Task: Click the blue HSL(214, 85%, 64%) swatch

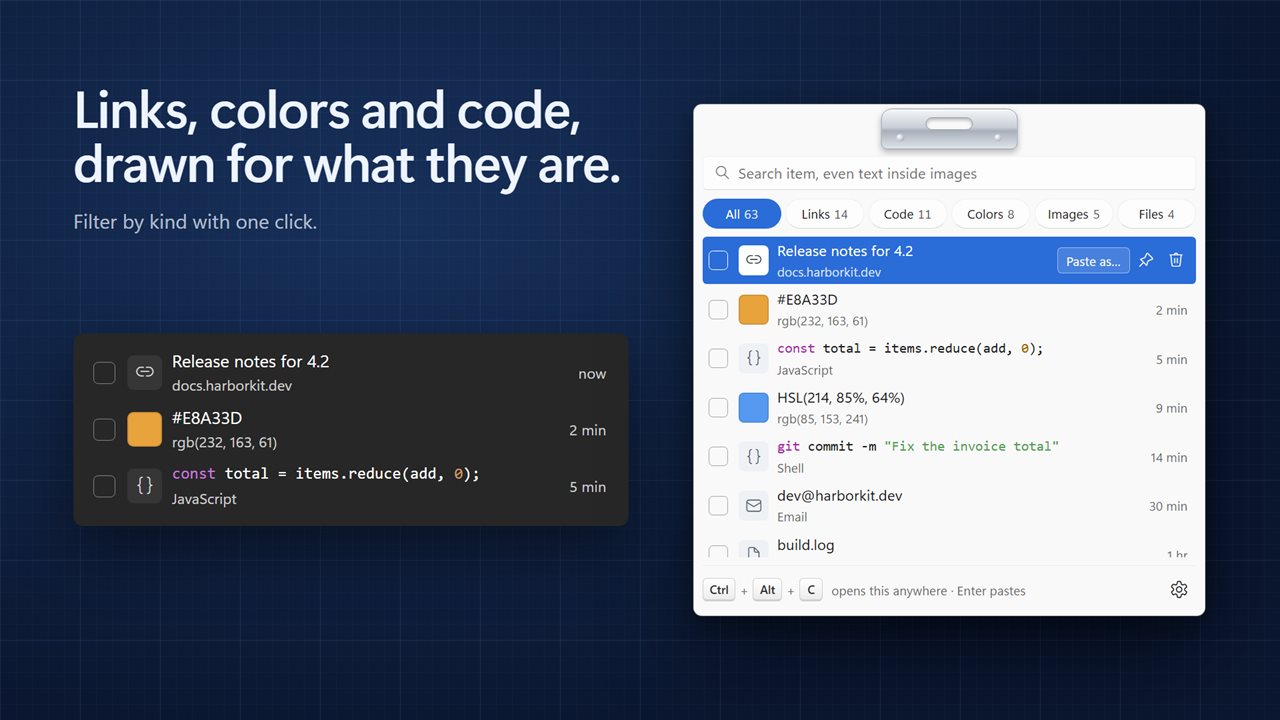Action: pos(753,407)
